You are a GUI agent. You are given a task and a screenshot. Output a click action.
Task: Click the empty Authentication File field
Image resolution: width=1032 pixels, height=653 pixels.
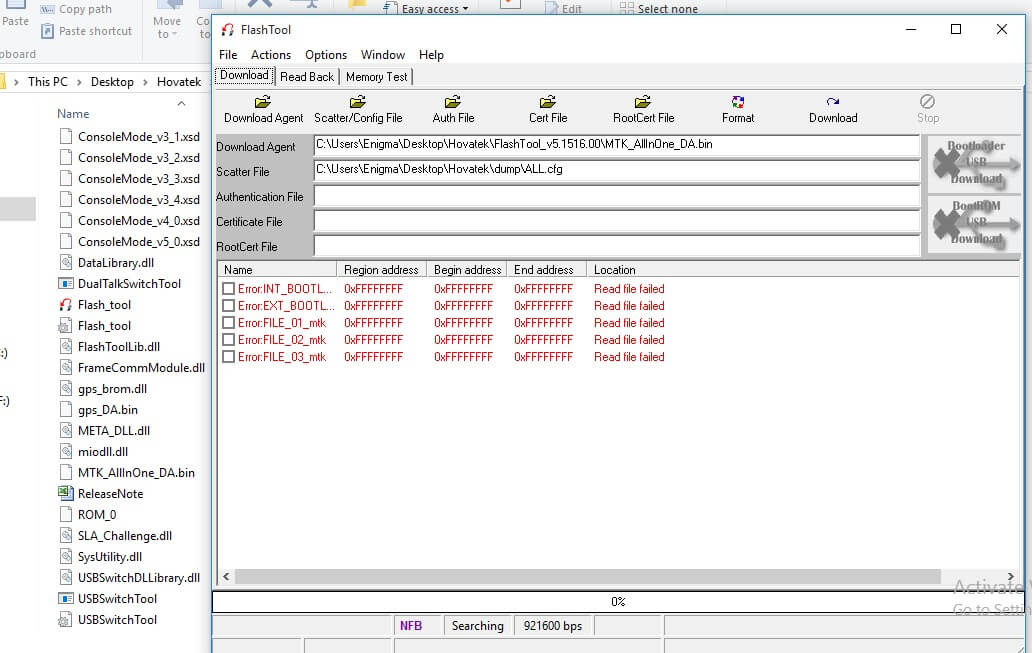point(616,196)
